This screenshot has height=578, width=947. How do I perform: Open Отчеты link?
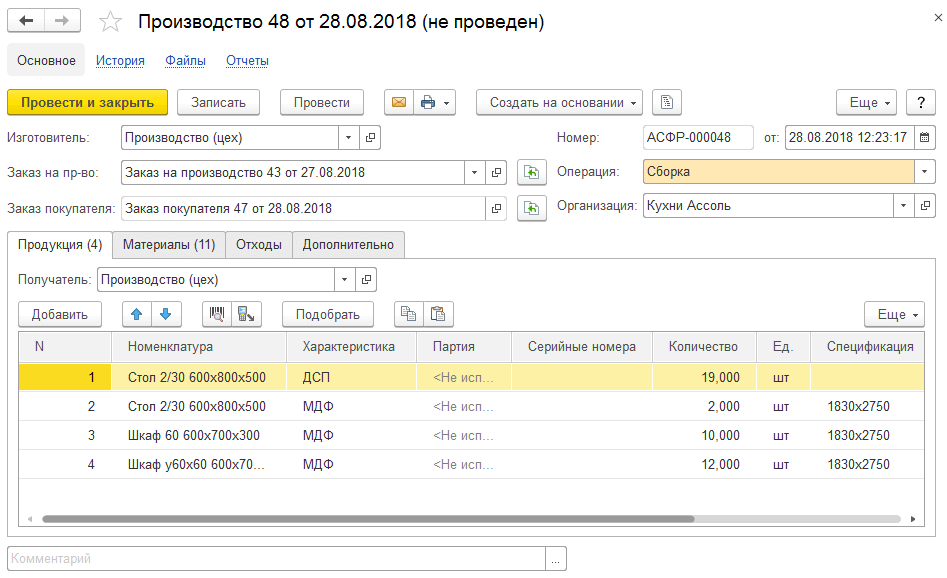[x=247, y=61]
